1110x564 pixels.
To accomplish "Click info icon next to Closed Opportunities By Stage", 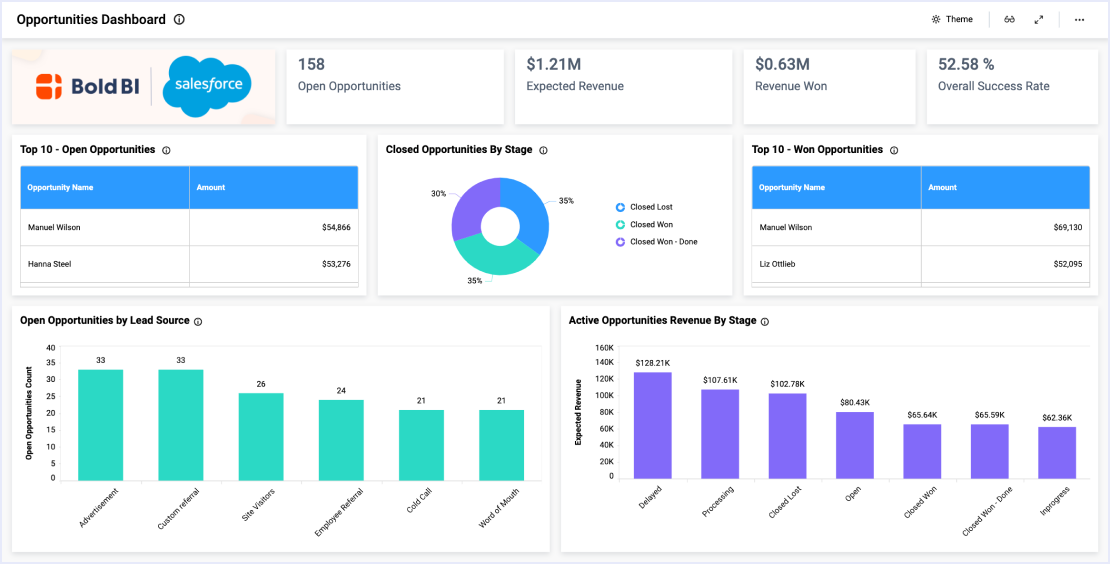I will [x=543, y=150].
